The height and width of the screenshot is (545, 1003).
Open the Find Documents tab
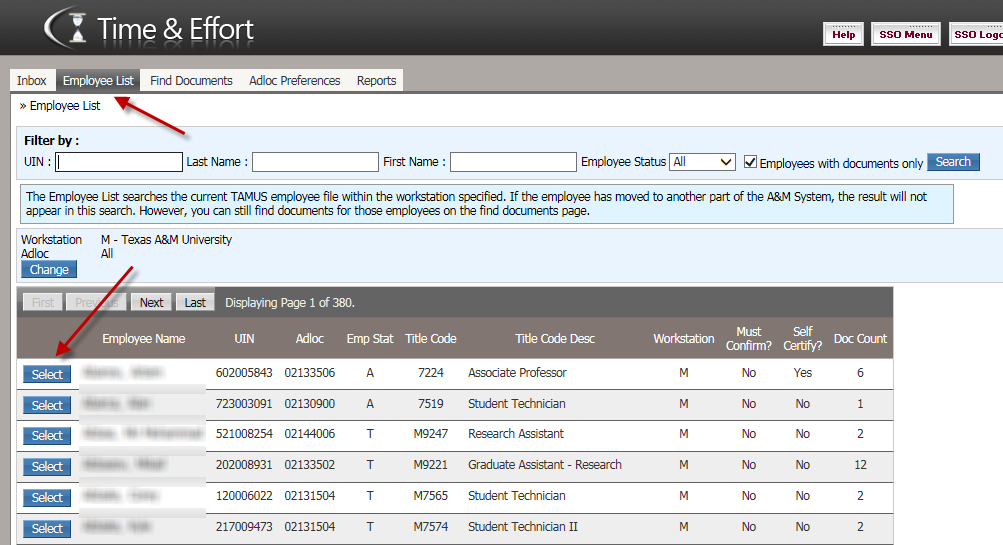click(x=191, y=81)
